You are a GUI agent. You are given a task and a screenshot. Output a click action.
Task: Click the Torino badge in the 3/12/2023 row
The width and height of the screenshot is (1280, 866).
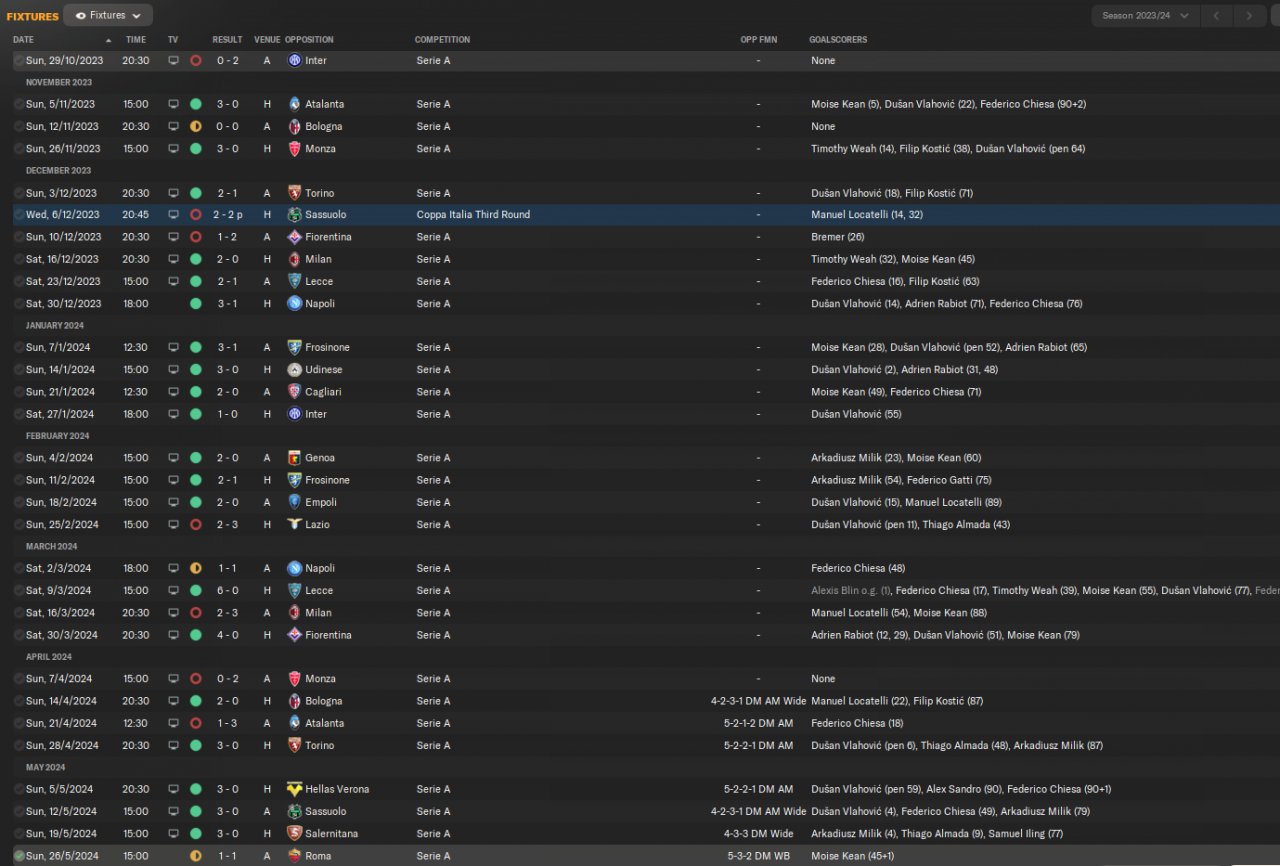(x=294, y=193)
